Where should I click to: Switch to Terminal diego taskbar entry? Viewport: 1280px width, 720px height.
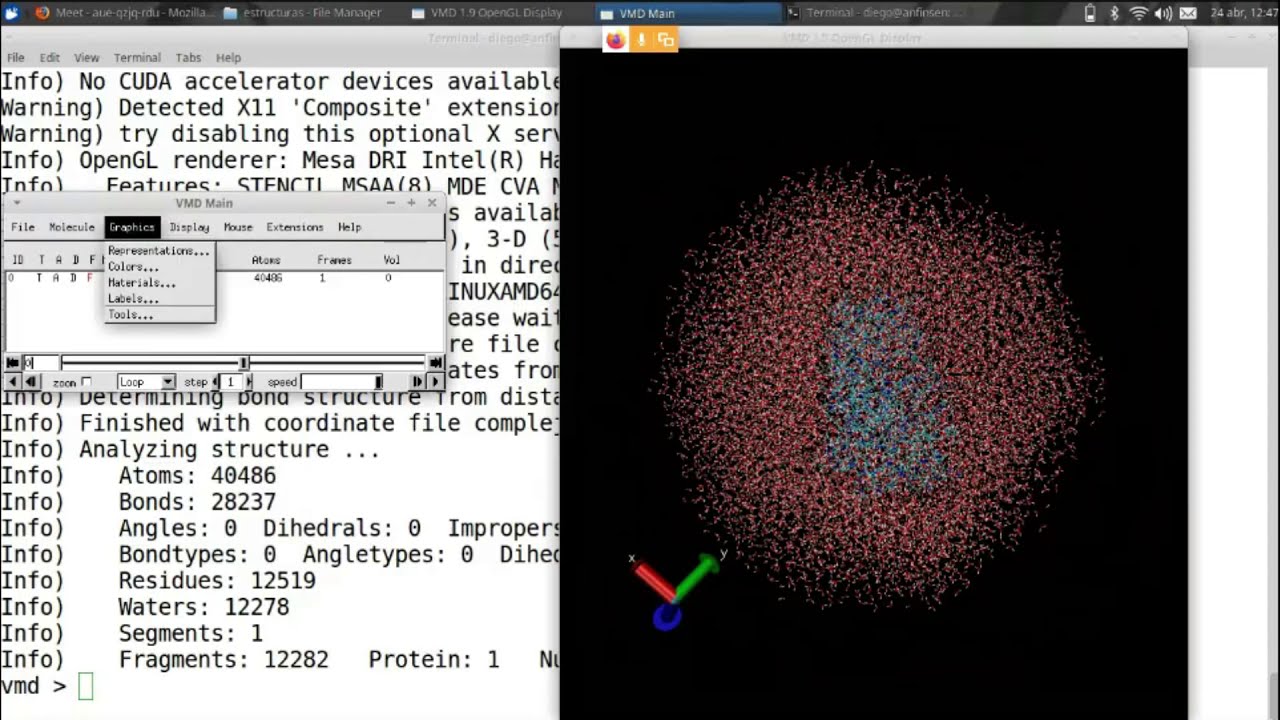pos(876,13)
